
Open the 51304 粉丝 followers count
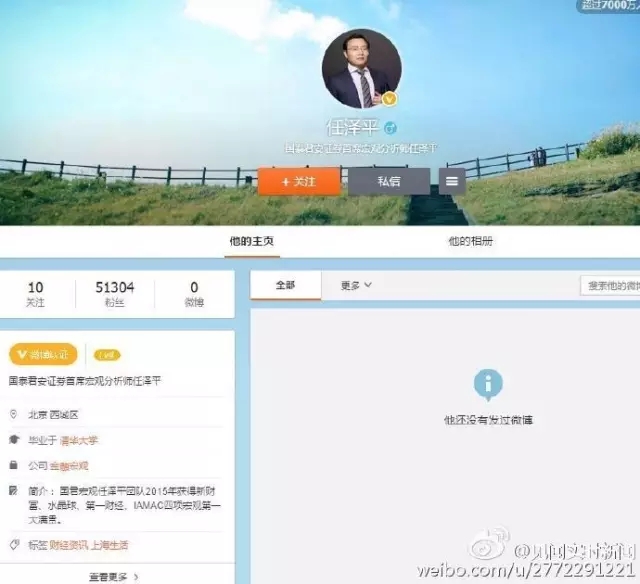[115, 294]
